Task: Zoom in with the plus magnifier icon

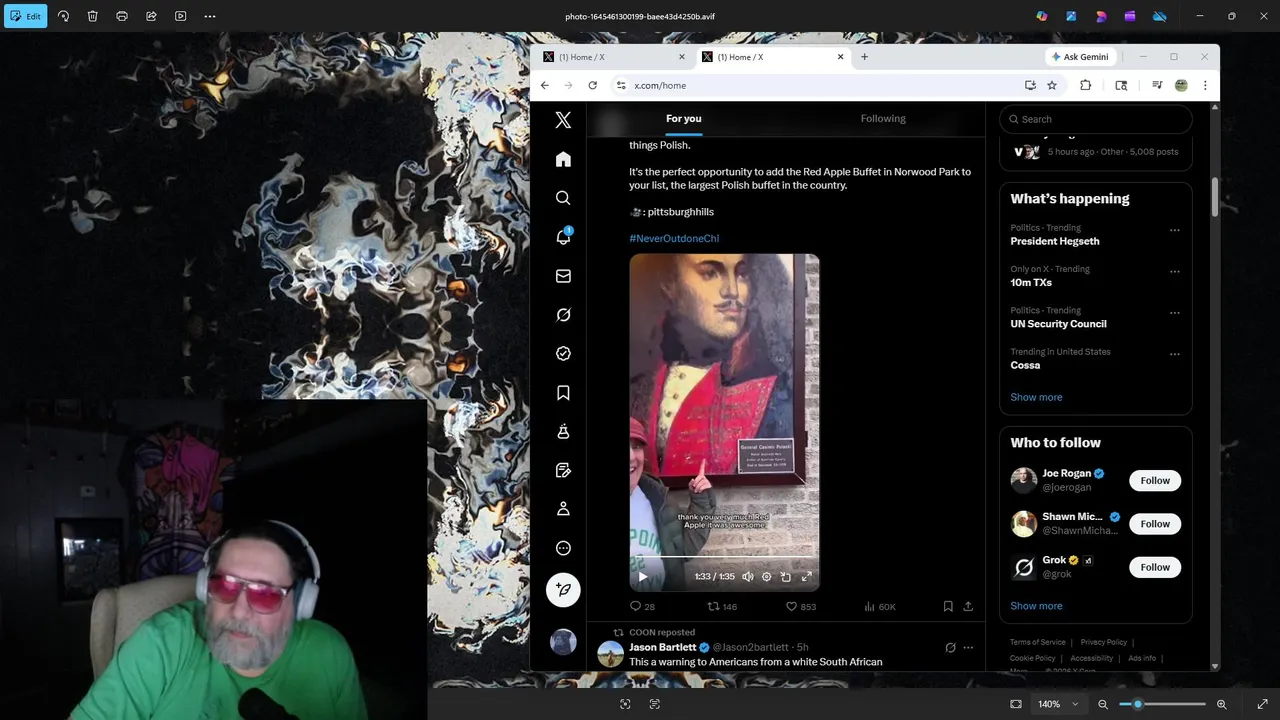Action: pyautogui.click(x=1221, y=704)
